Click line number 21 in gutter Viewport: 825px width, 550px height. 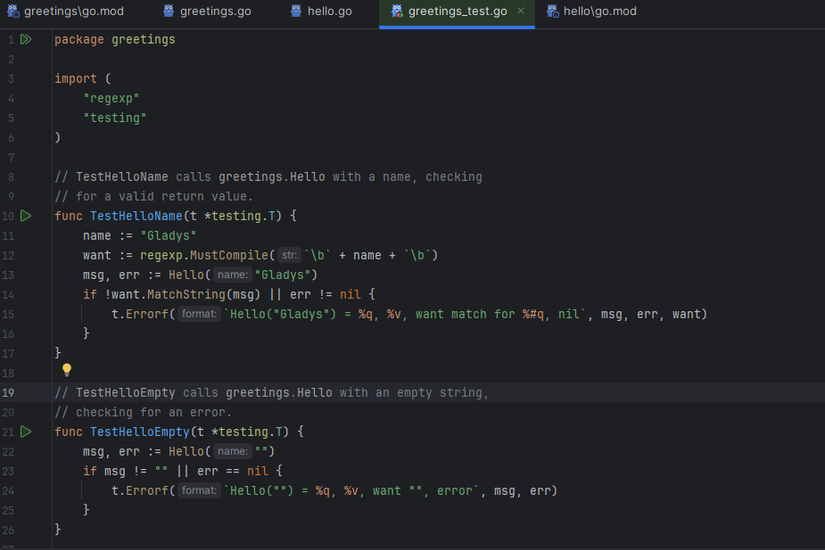point(8,432)
